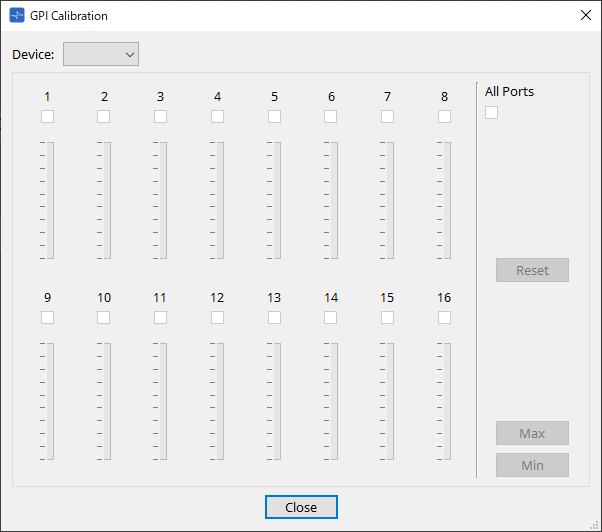Click the port 9 level meter
Image resolution: width=602 pixels, height=532 pixels.
47,401
